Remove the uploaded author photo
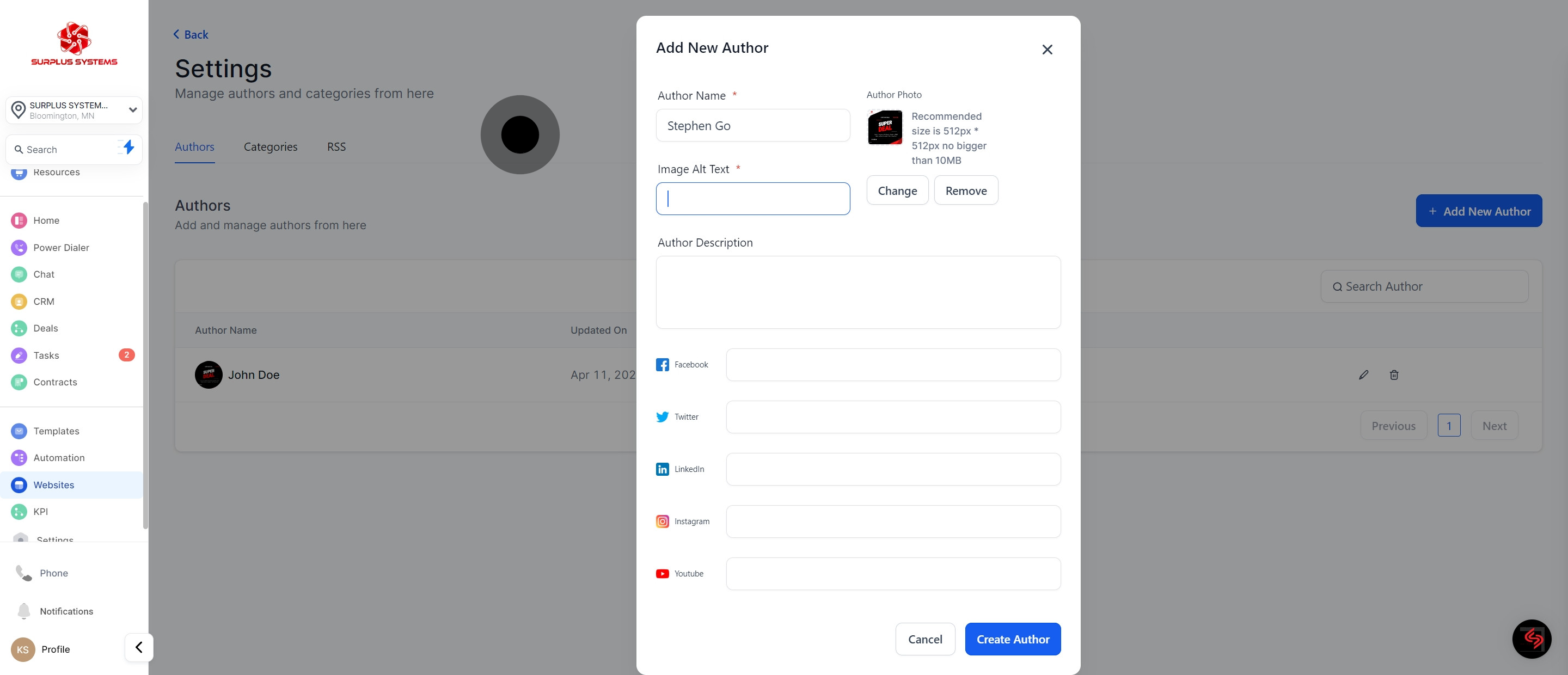 click(965, 191)
